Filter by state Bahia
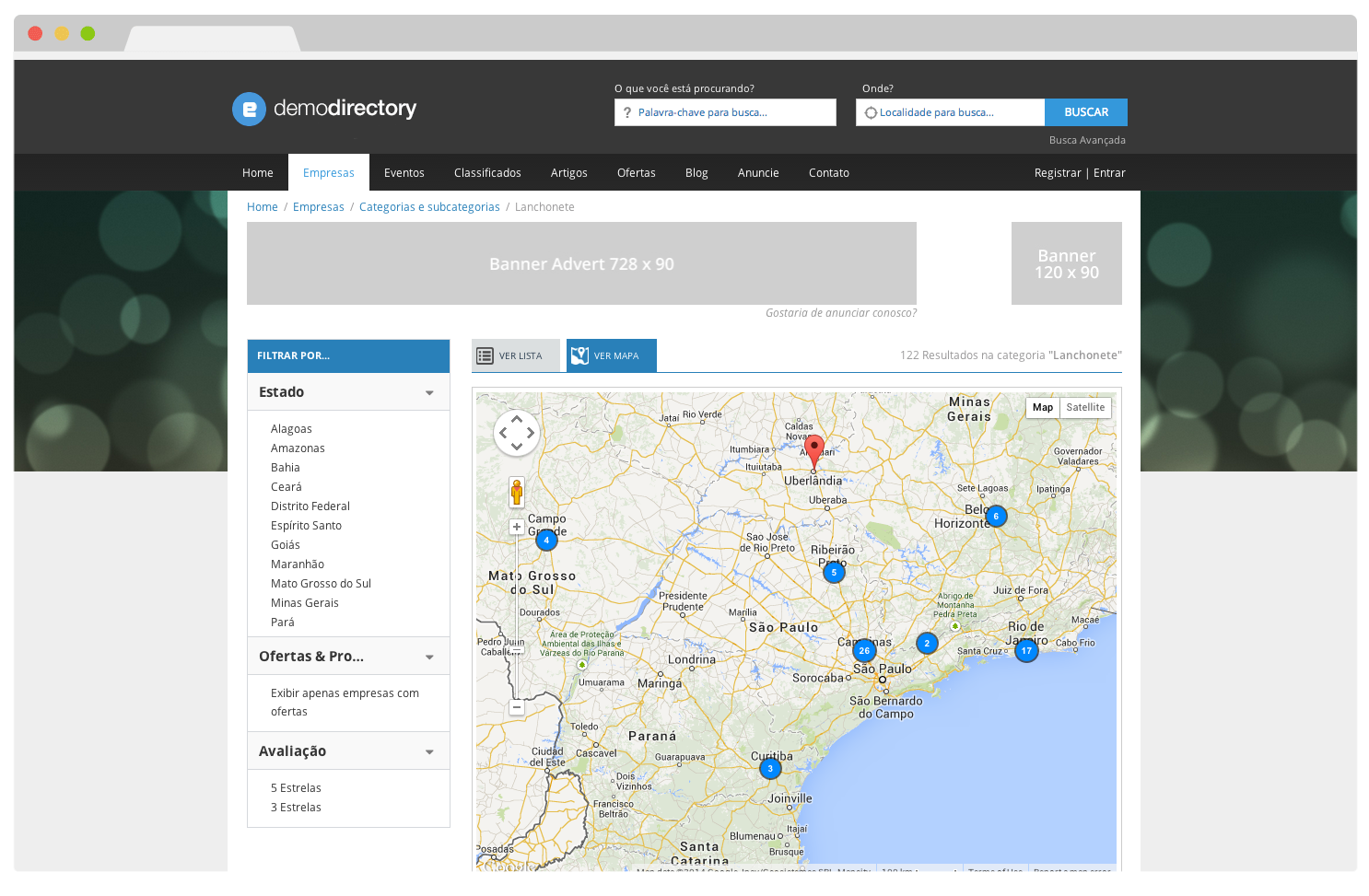The height and width of the screenshot is (896, 1369). (x=286, y=468)
